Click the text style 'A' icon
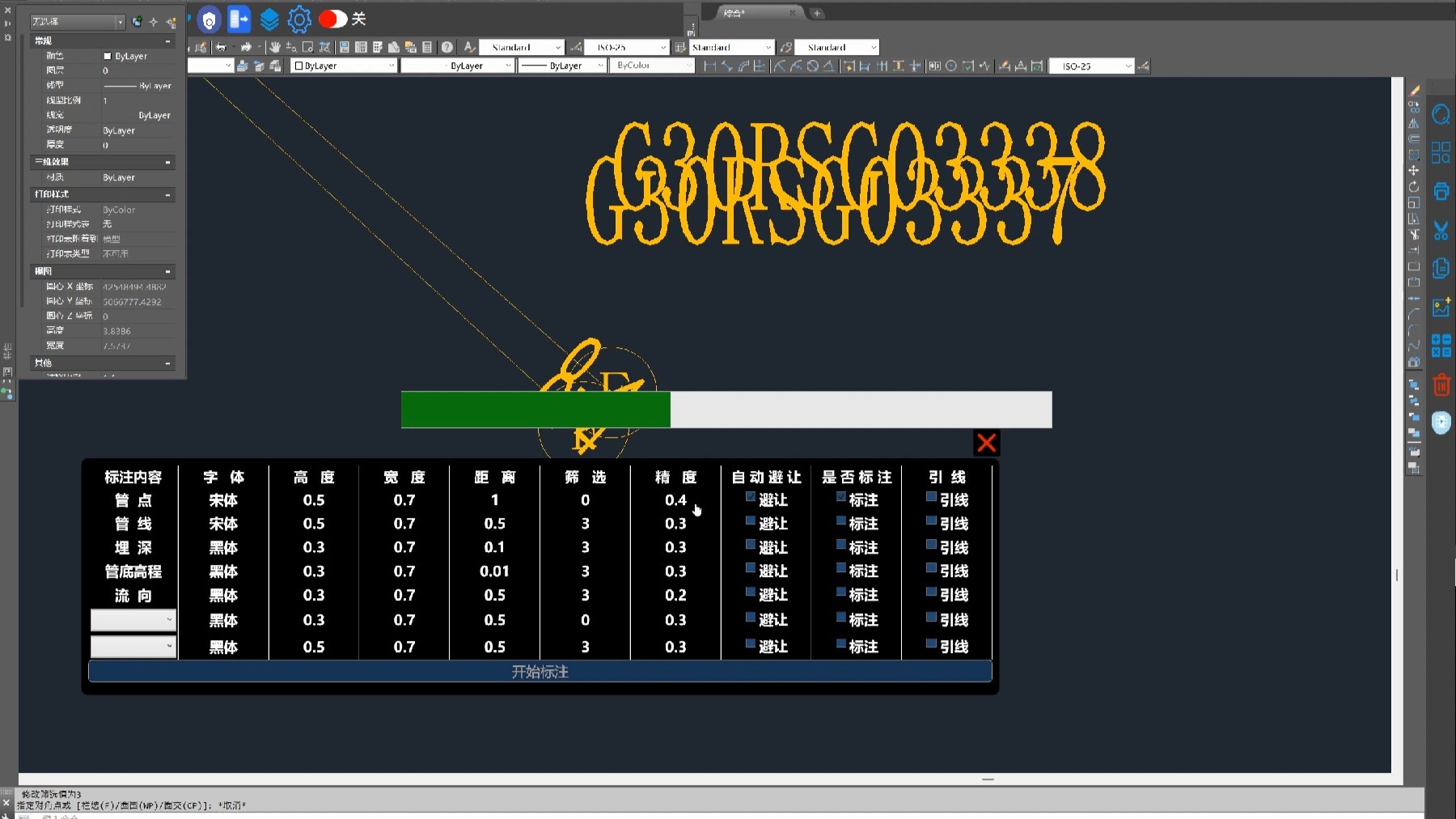Viewport: 1456px width, 819px height. (469, 47)
